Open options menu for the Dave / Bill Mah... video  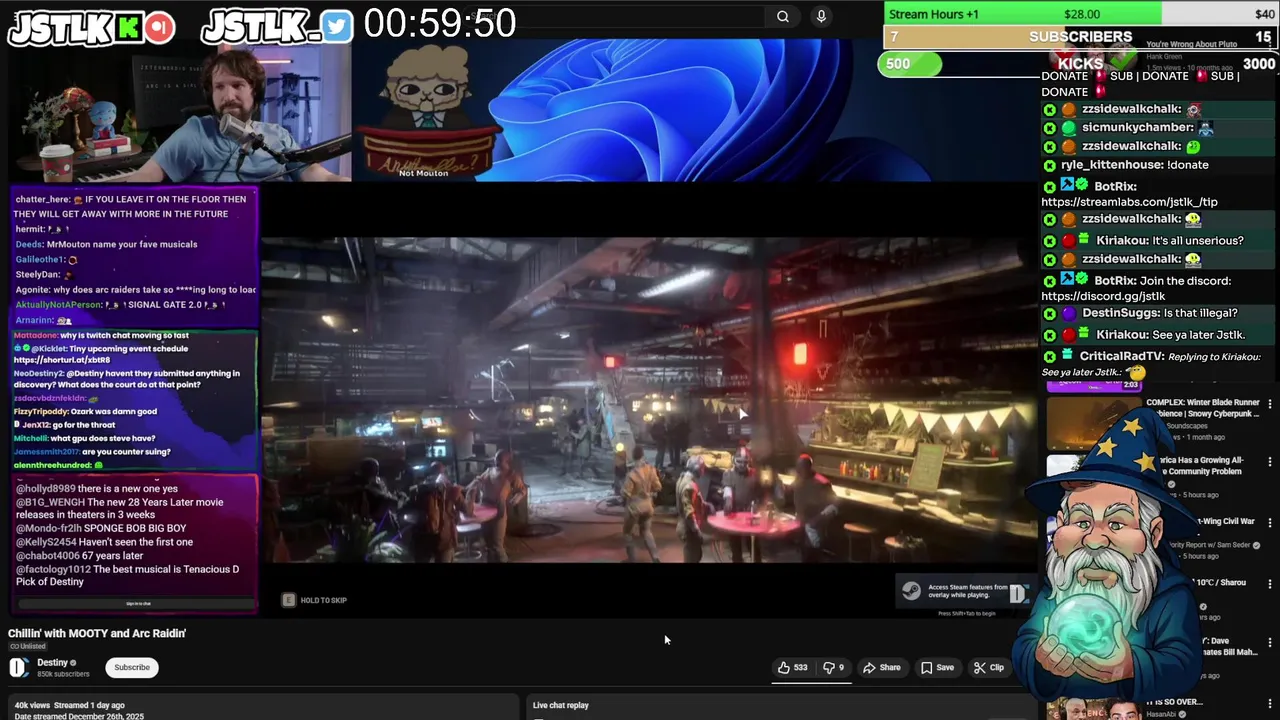click(x=1270, y=643)
